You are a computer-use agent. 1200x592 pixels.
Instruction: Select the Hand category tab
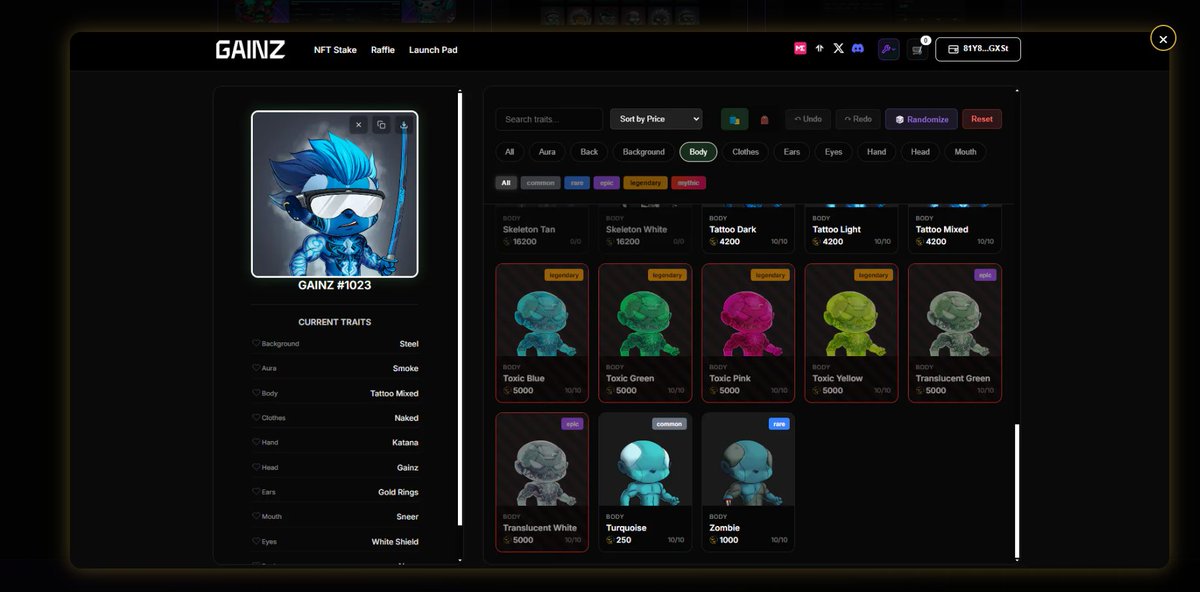tap(876, 152)
